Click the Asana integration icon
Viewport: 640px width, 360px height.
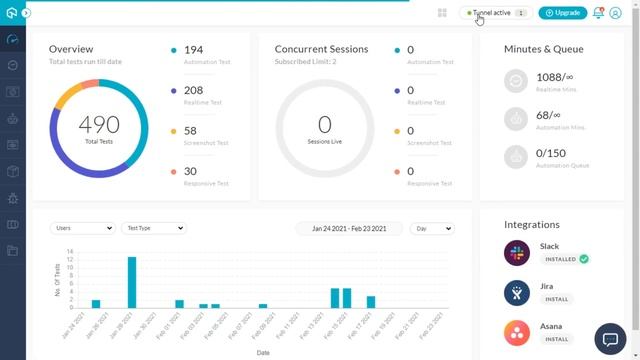pos(517,333)
